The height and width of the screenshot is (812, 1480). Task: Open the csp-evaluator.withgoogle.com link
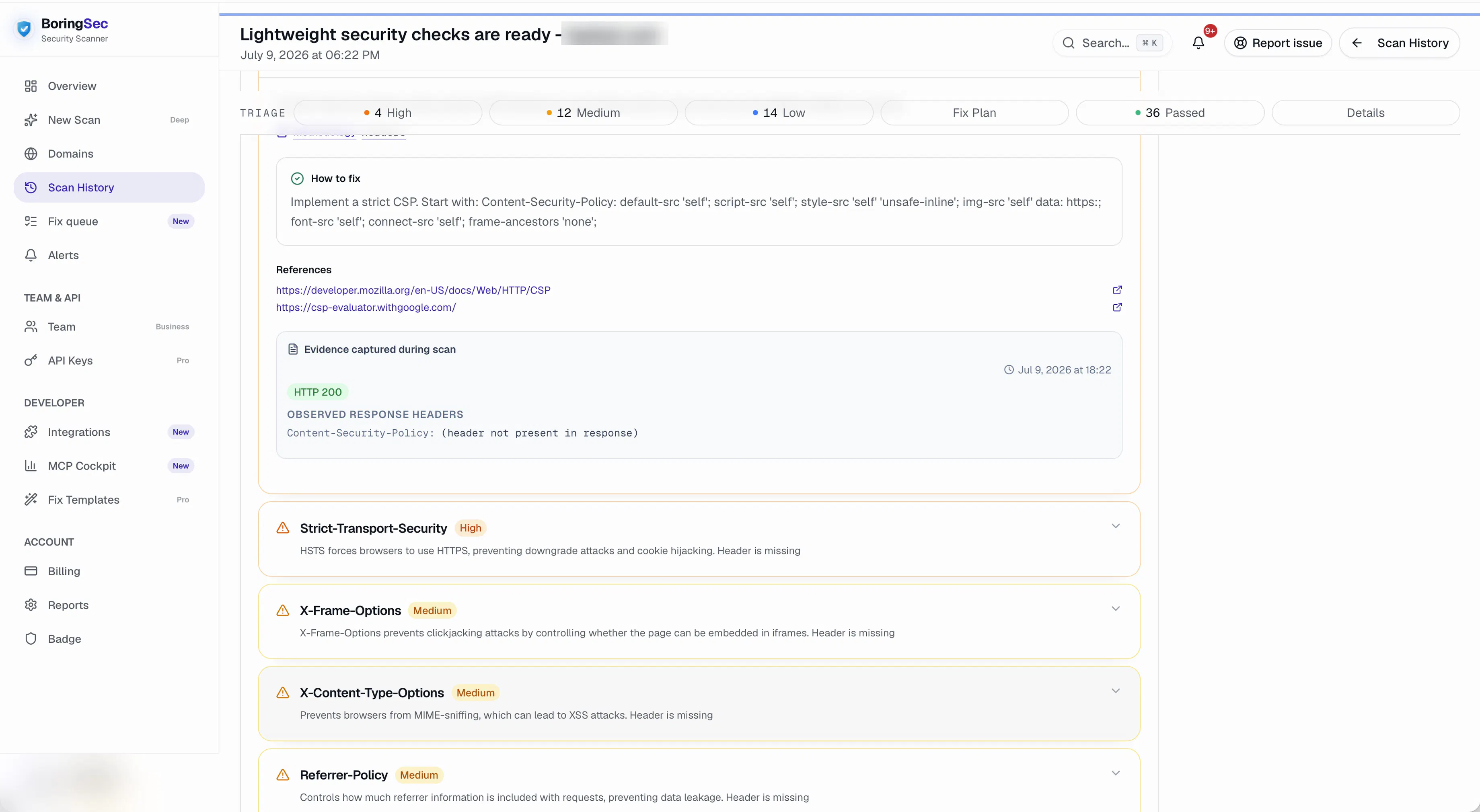click(366, 308)
